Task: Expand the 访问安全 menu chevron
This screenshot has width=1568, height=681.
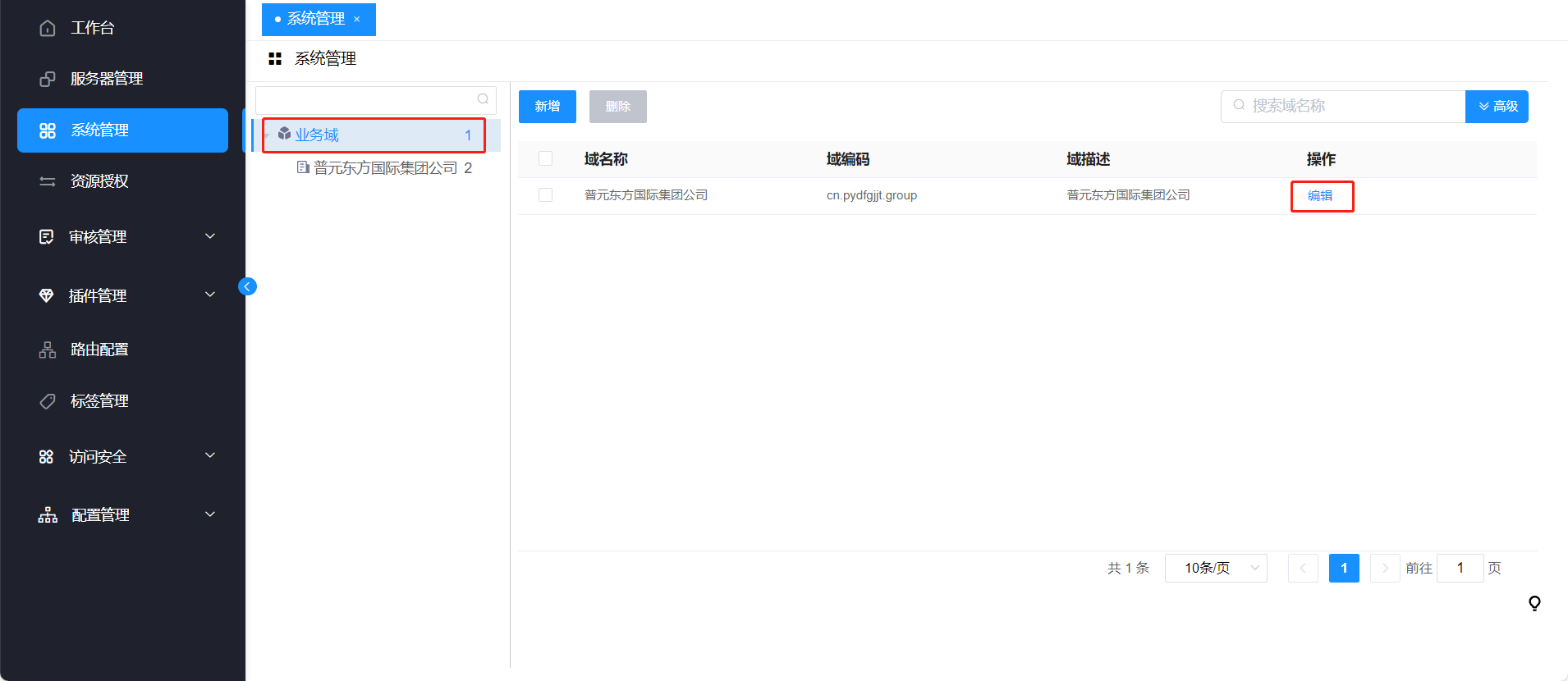Action: [x=210, y=455]
